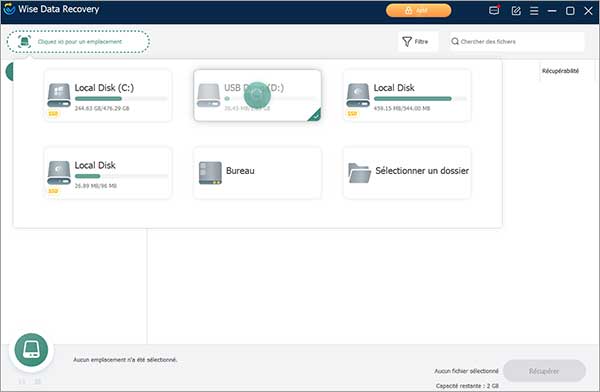600x392 pixels.
Task: Click the green checkmark corner on USB Drive card
Action: click(x=315, y=116)
